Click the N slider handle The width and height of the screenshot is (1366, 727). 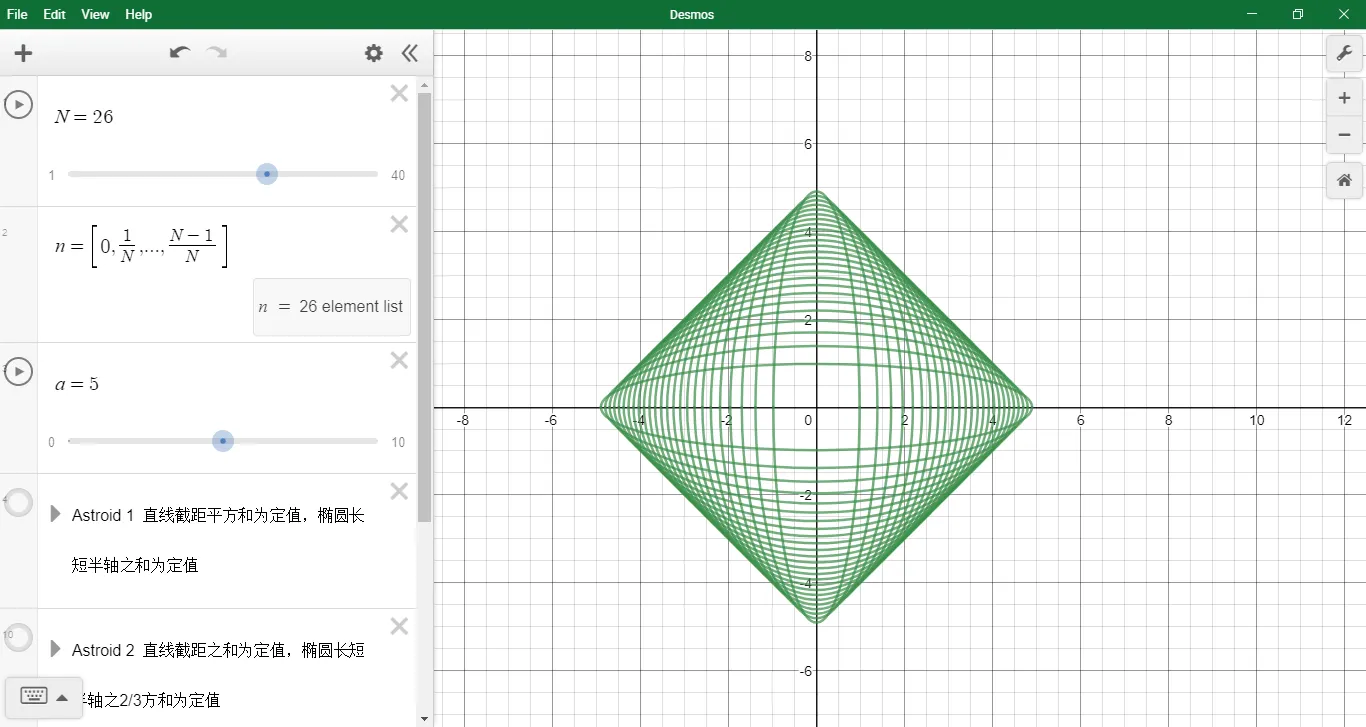click(266, 174)
